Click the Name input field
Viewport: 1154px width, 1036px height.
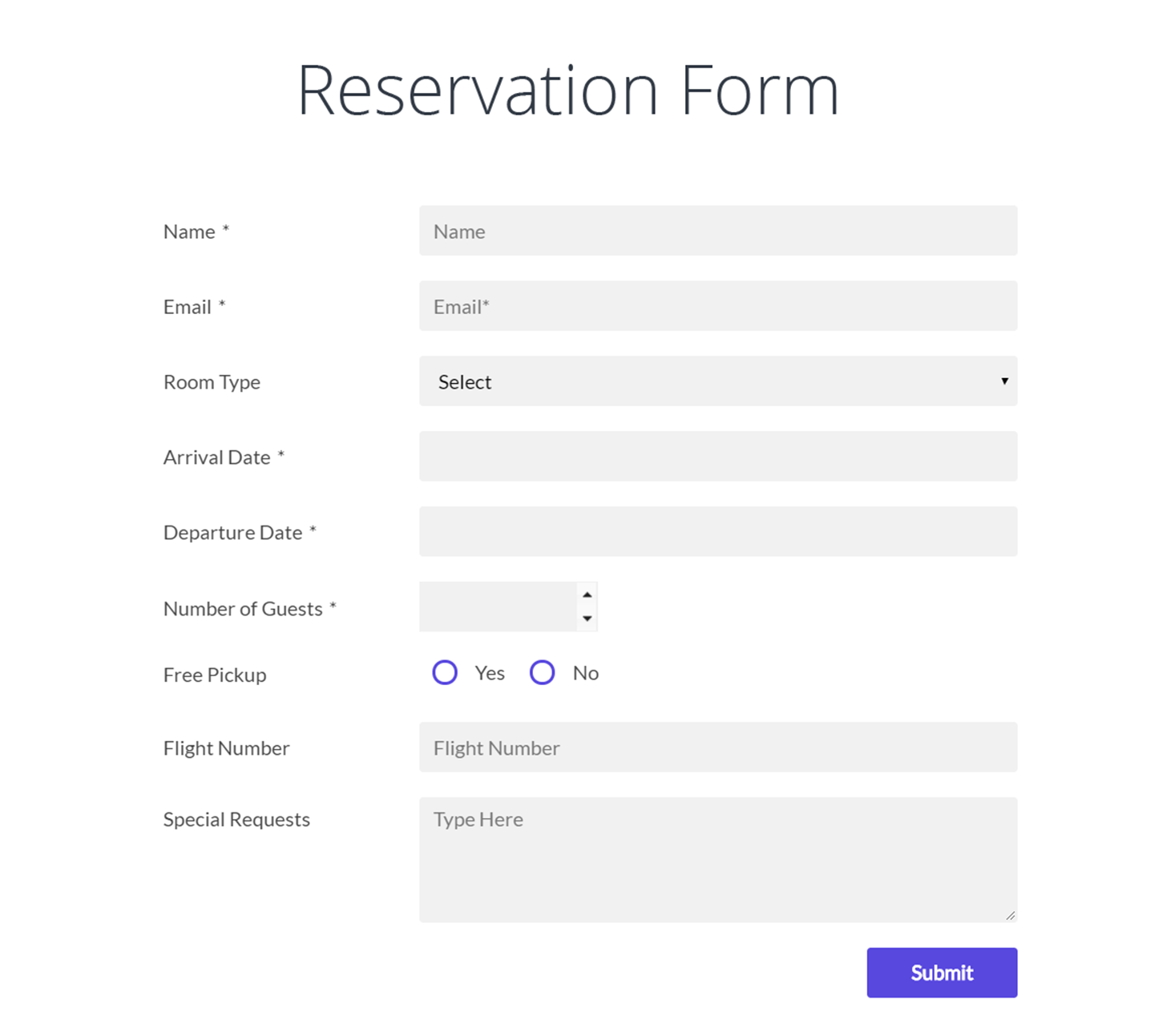click(x=718, y=231)
